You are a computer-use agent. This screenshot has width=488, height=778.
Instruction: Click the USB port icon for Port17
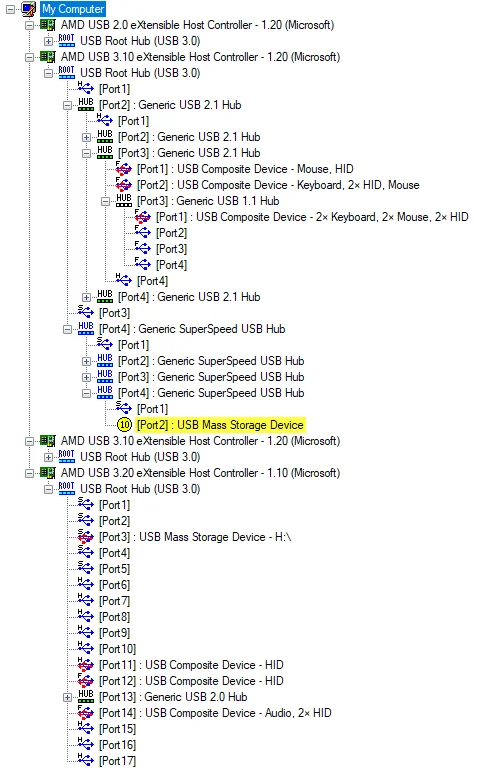[85, 760]
